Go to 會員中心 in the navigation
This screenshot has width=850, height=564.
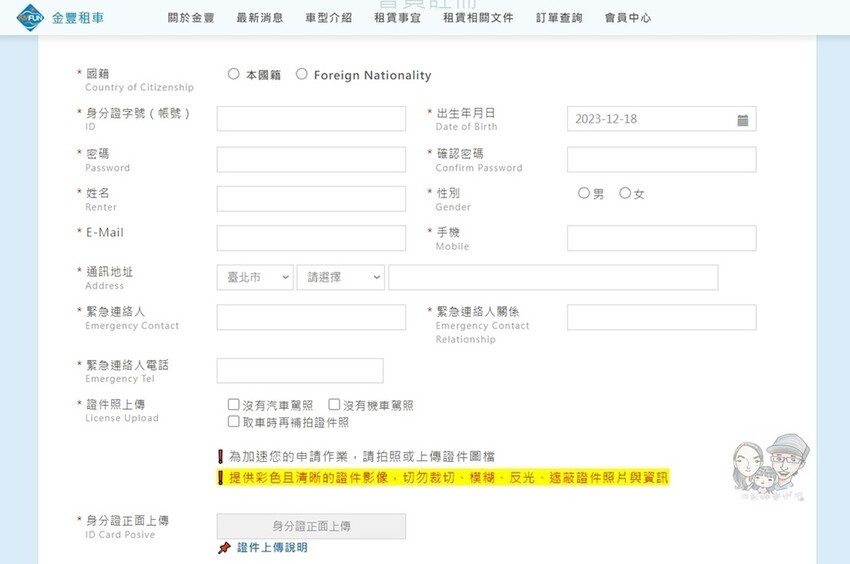pos(628,18)
